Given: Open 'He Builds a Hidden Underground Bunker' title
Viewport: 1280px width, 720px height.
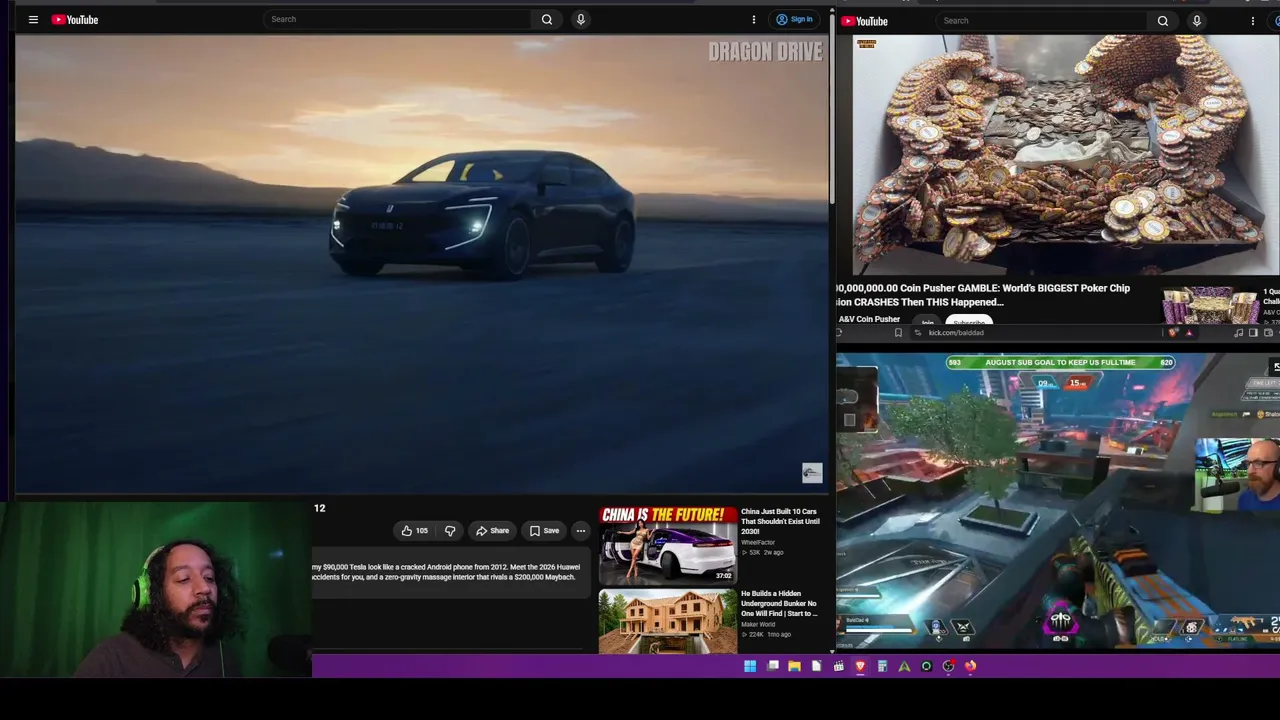Looking at the screenshot, I should click(780, 603).
